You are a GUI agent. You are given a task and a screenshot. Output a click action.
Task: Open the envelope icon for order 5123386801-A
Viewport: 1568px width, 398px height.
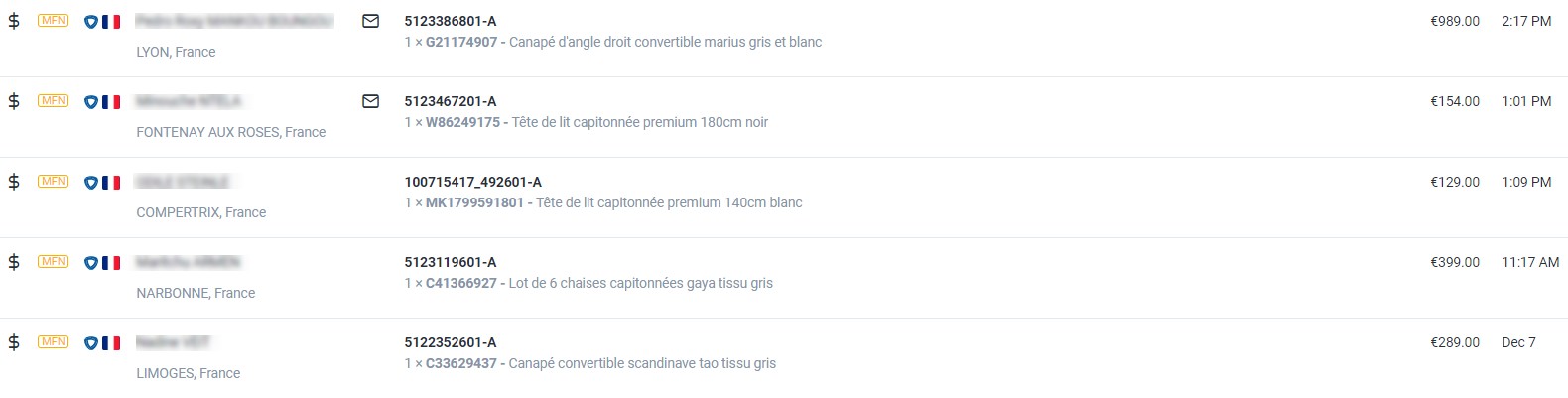tap(371, 21)
